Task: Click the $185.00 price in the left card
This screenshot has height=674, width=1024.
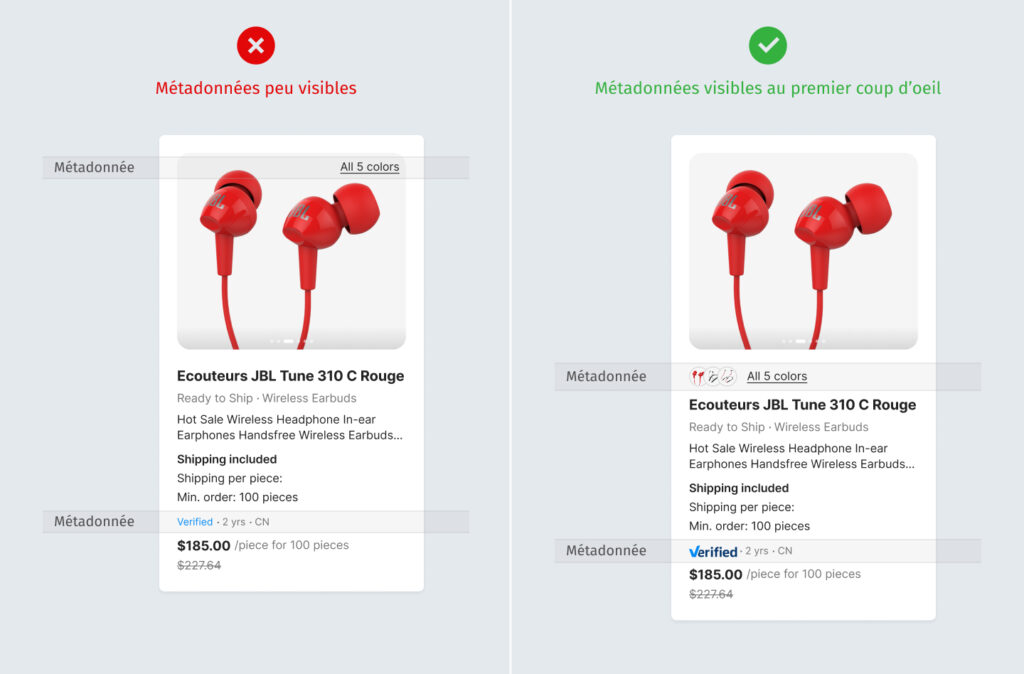Action: point(203,546)
